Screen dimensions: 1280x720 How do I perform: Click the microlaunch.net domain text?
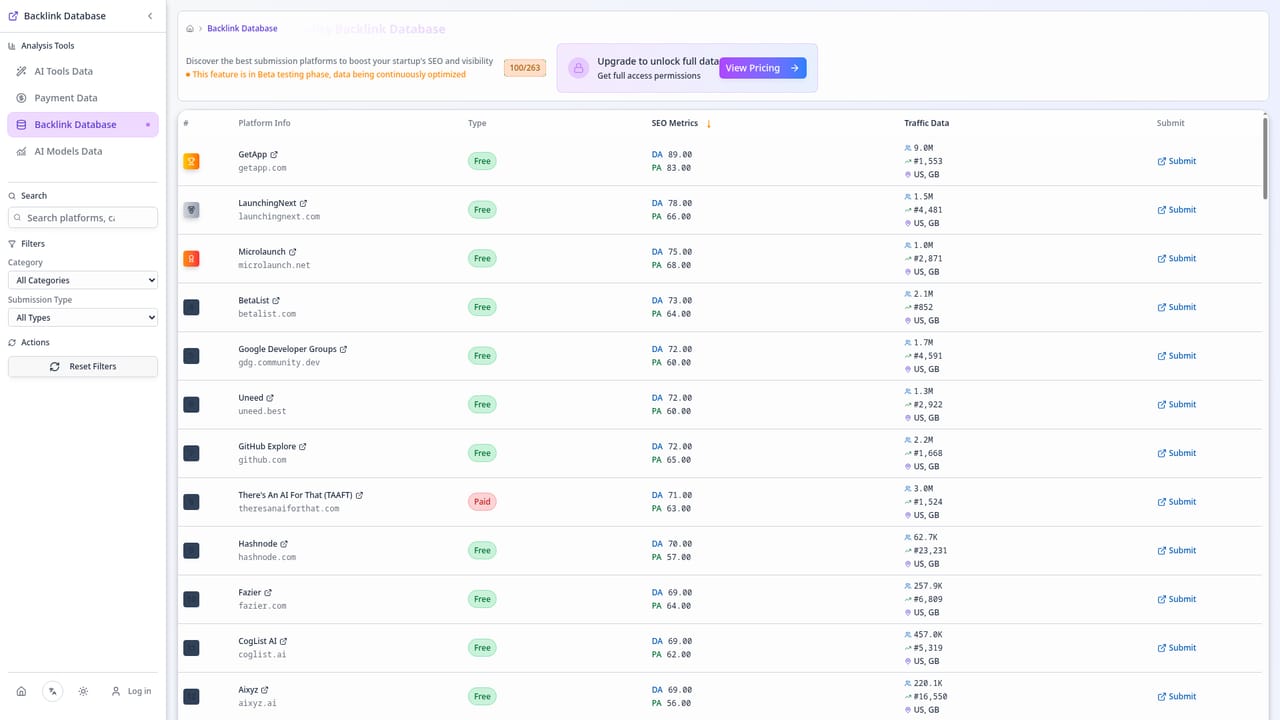click(274, 265)
